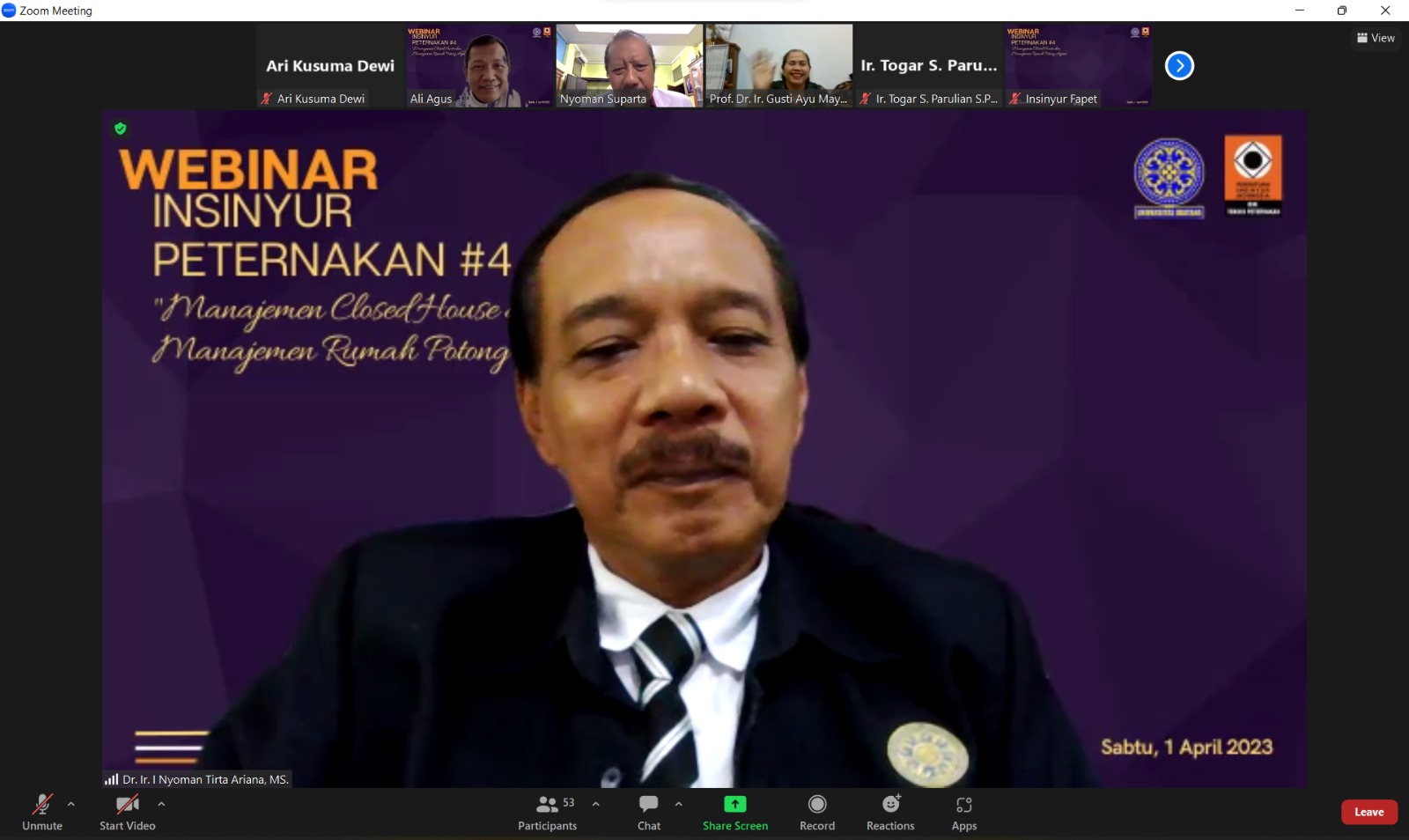Toggle Start Video on
The height and width of the screenshot is (840, 1409).
click(128, 812)
